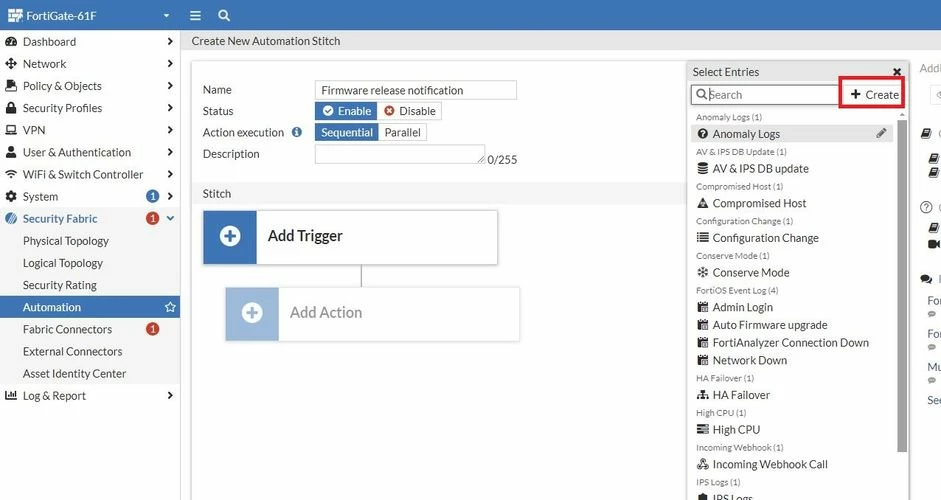Screen dimensions: 941x500
Task: Click the Add Action plus icon
Action: point(252,313)
